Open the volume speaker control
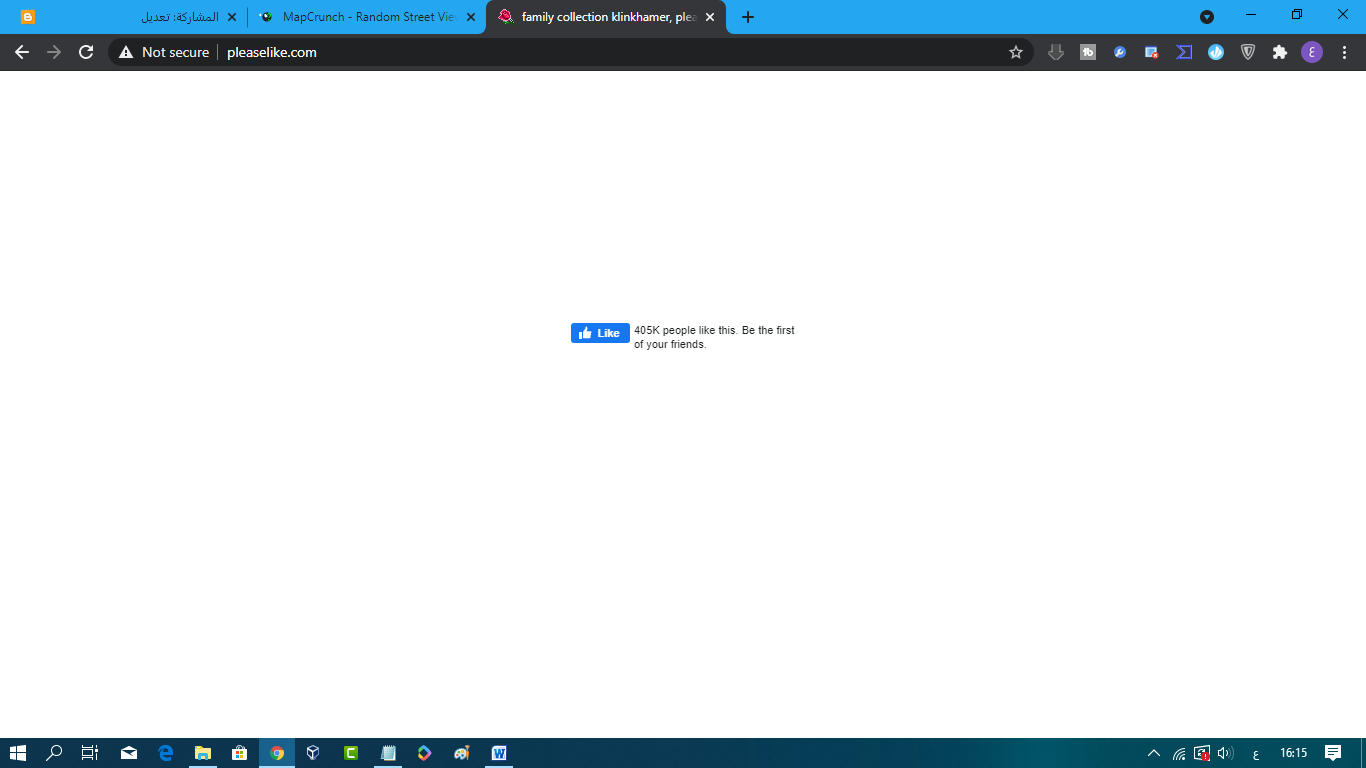The image size is (1366, 768). (1226, 753)
